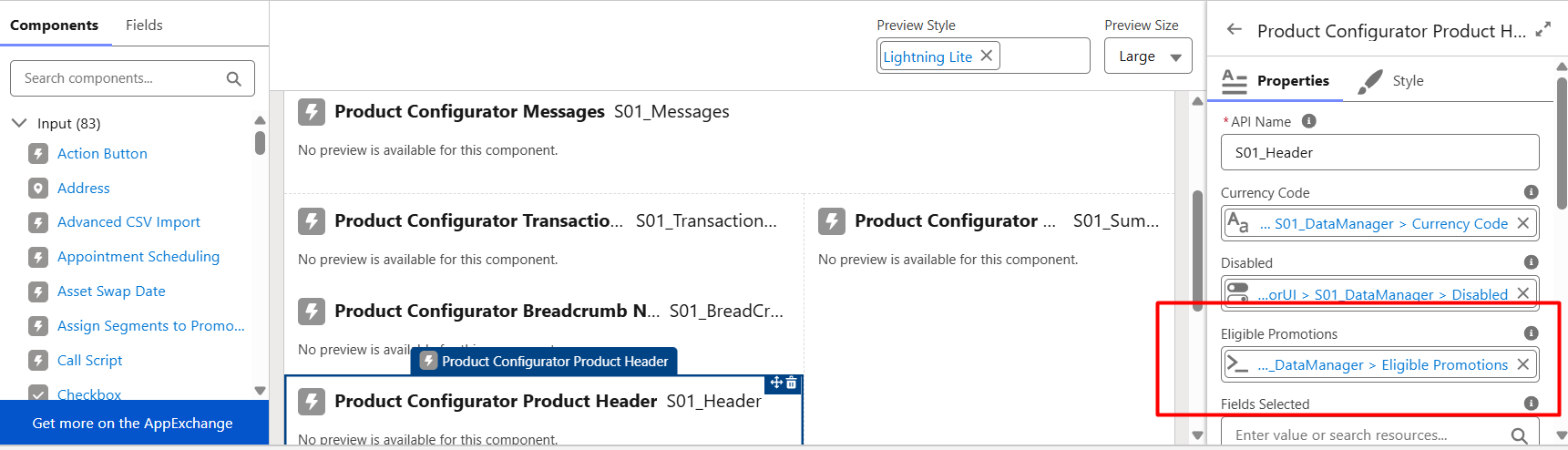Focus the API Name input field
This screenshot has height=450, width=1568.
coord(1380,152)
